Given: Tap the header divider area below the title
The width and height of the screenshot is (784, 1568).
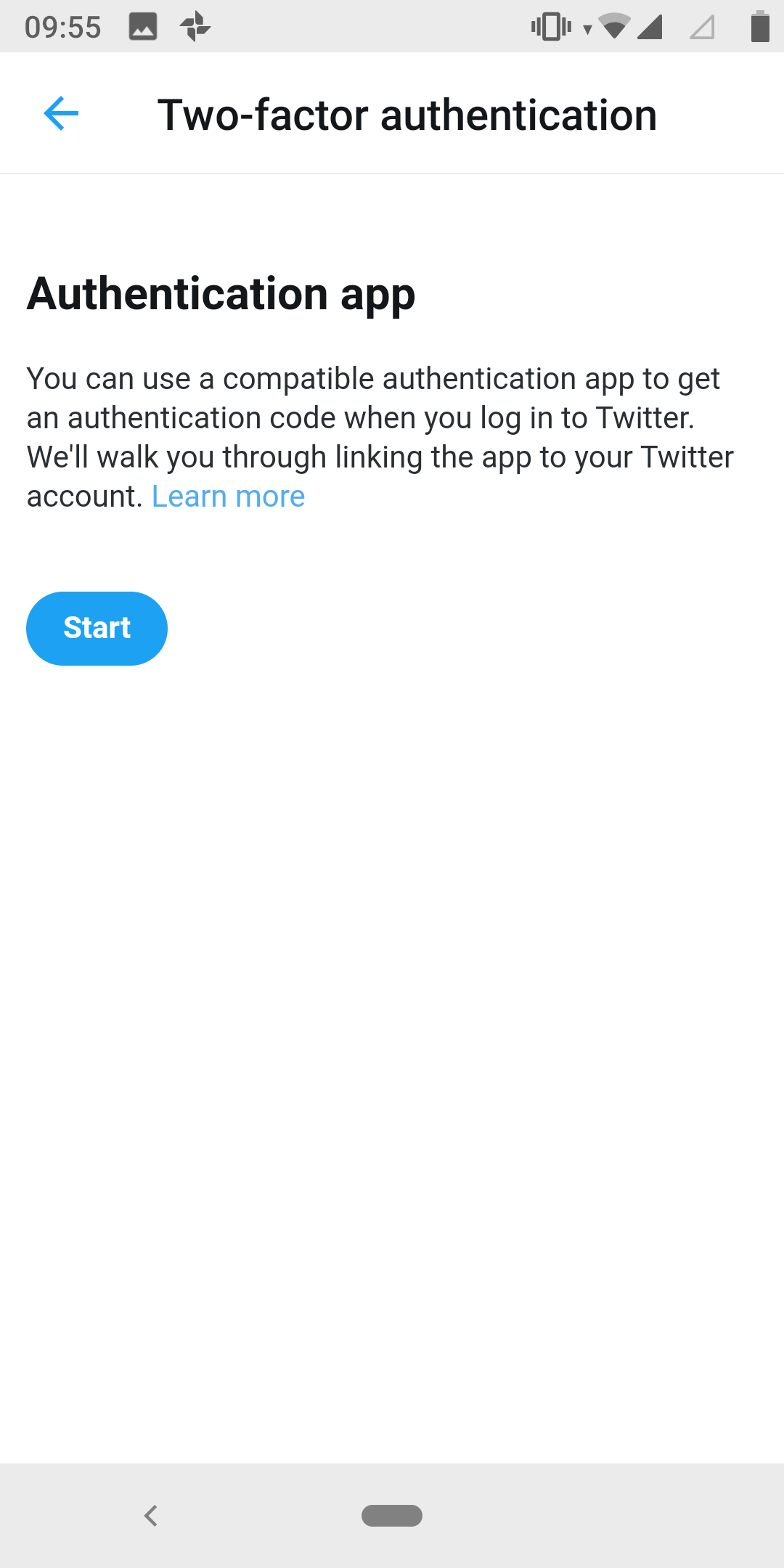Looking at the screenshot, I should click(x=392, y=173).
